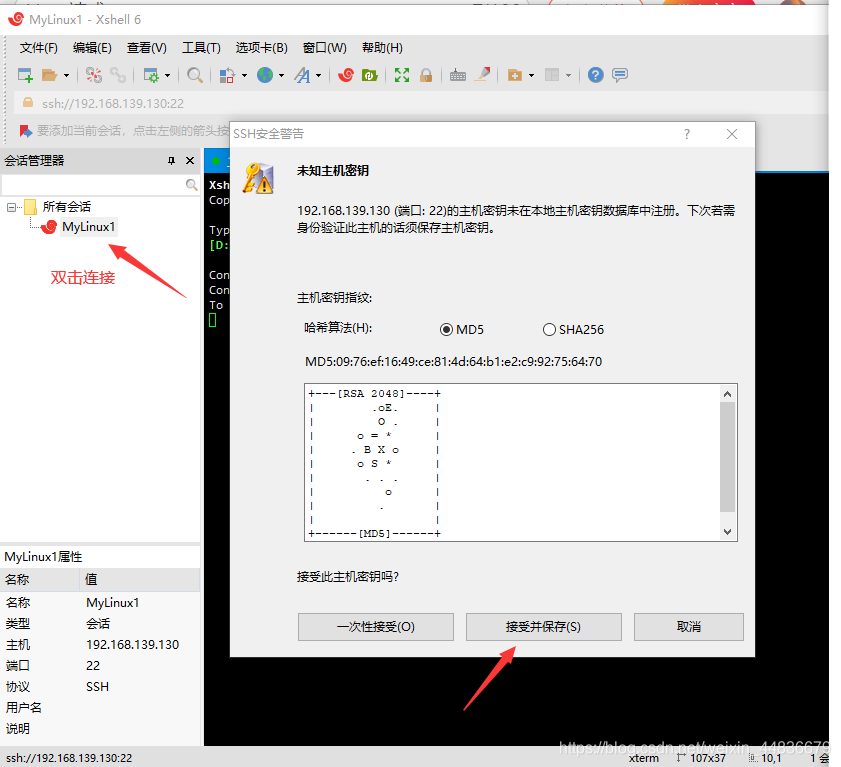Image resolution: width=841 pixels, height=767 pixels.
Task: Click the new folder plus toolbar icon
Action: tap(515, 75)
